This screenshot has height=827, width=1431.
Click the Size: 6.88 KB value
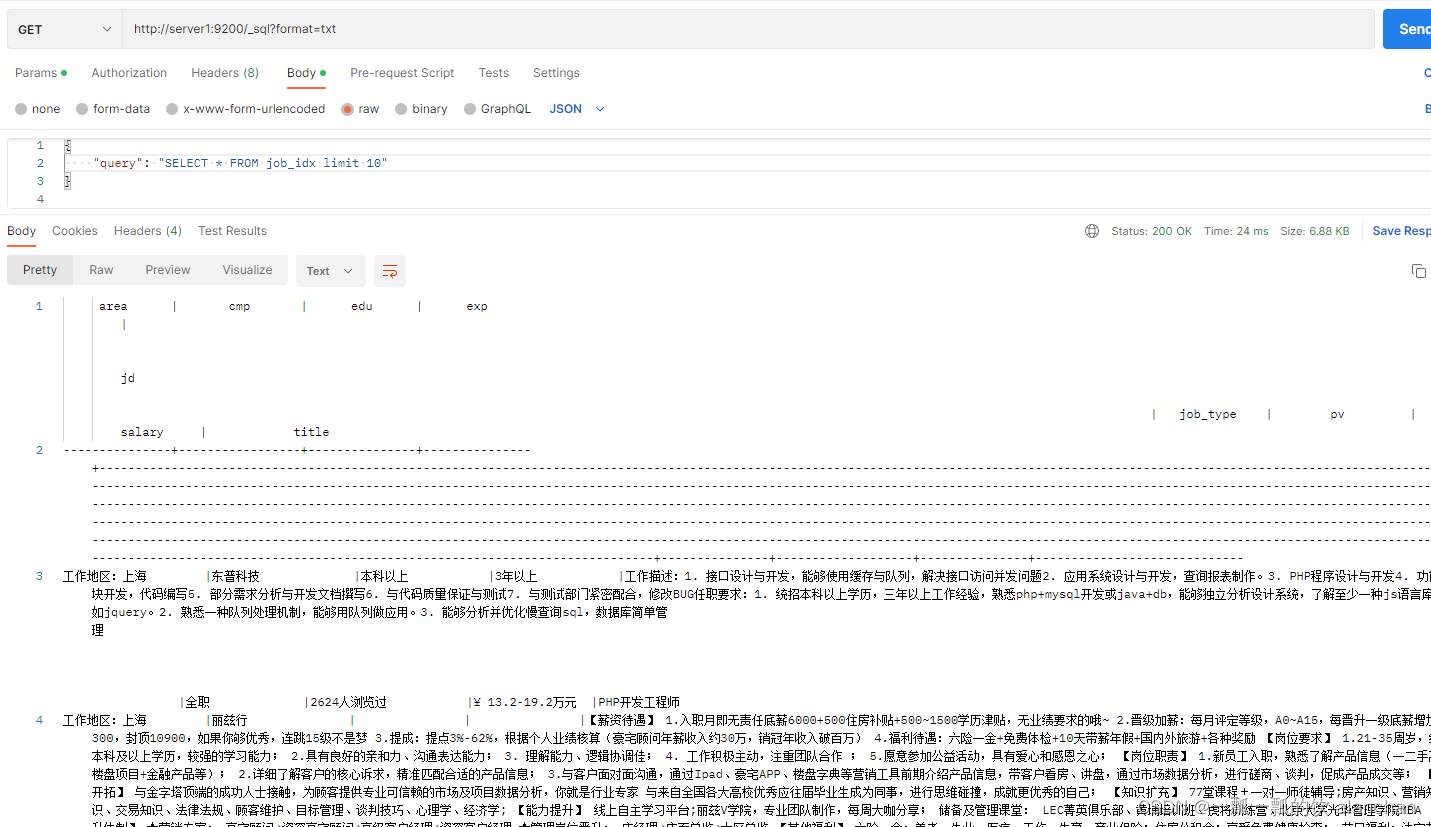click(x=1315, y=231)
